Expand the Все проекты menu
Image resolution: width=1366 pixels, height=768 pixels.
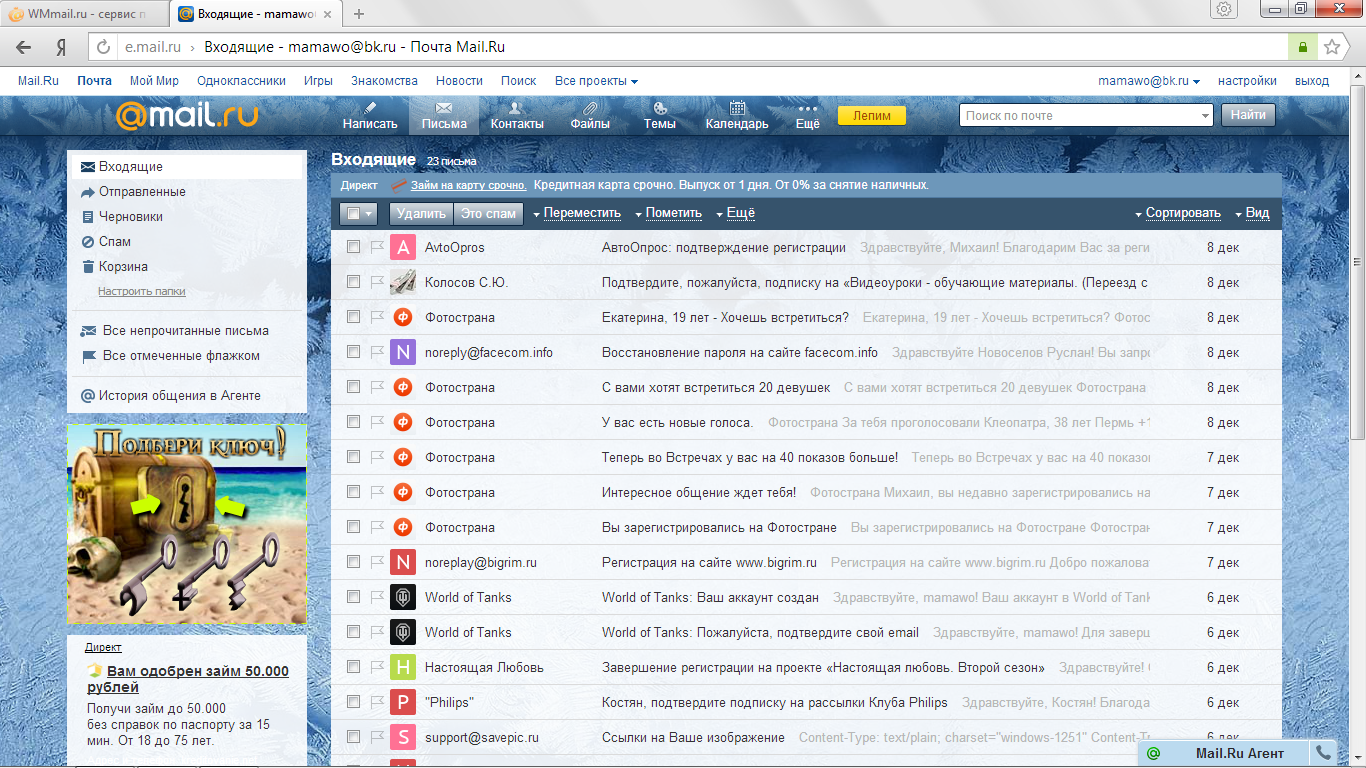[x=596, y=81]
